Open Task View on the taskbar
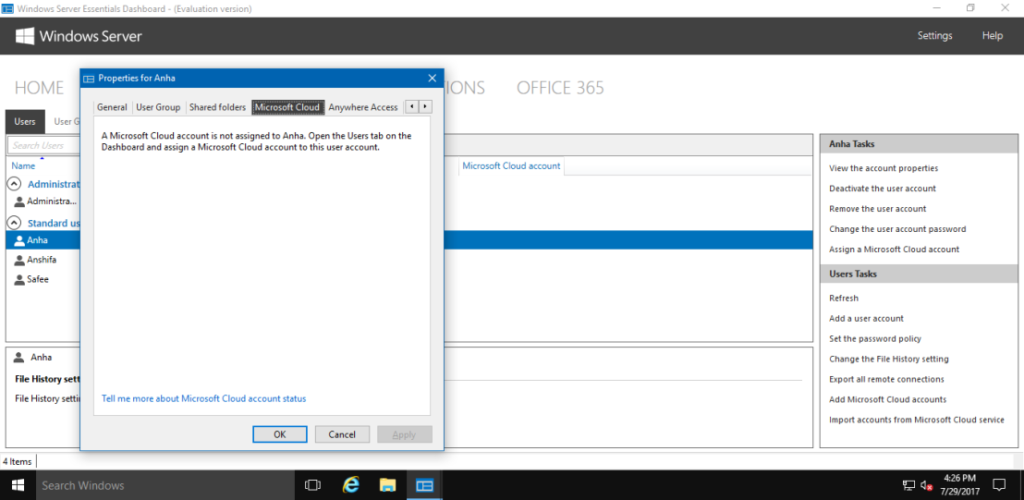1024x500 pixels. click(x=313, y=485)
